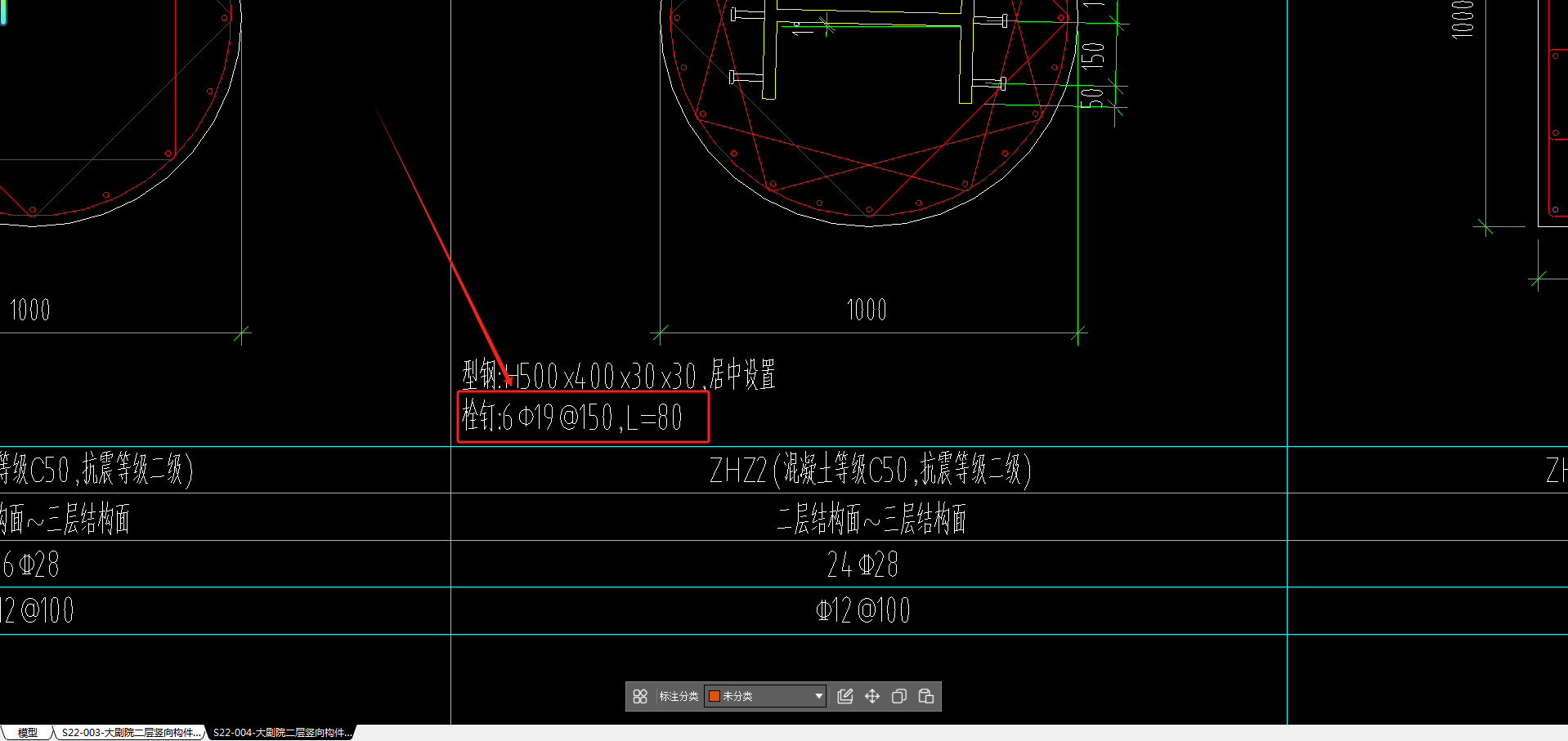The height and width of the screenshot is (741, 1568).
Task: Select the S22-004 layout tab
Action: pos(282,733)
